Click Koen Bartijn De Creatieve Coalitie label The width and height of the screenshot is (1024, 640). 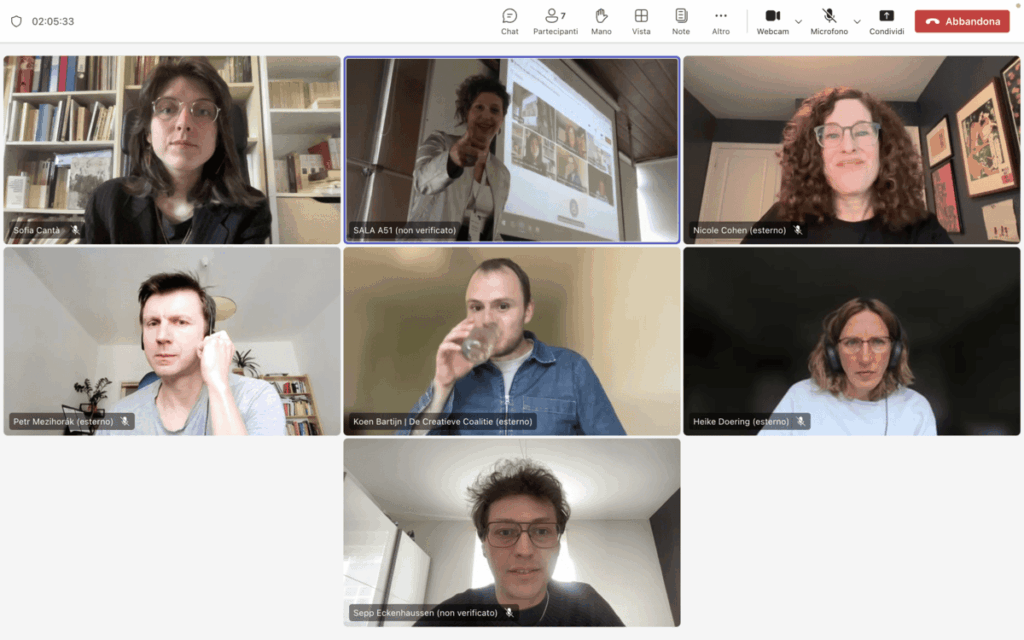click(443, 421)
